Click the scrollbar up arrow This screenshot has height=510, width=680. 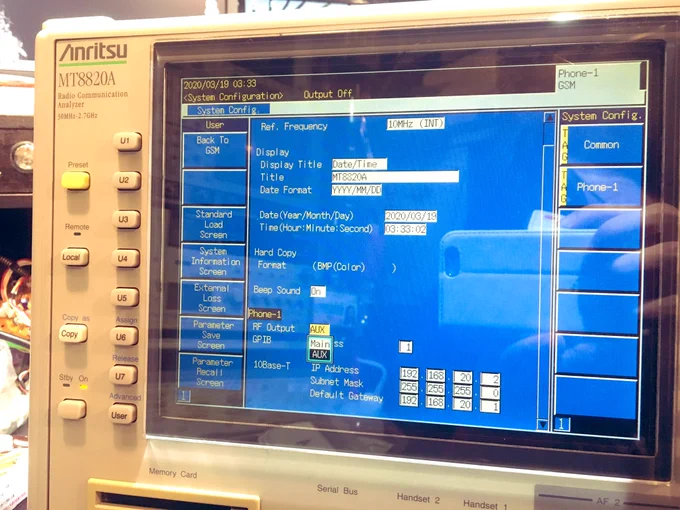[549, 118]
